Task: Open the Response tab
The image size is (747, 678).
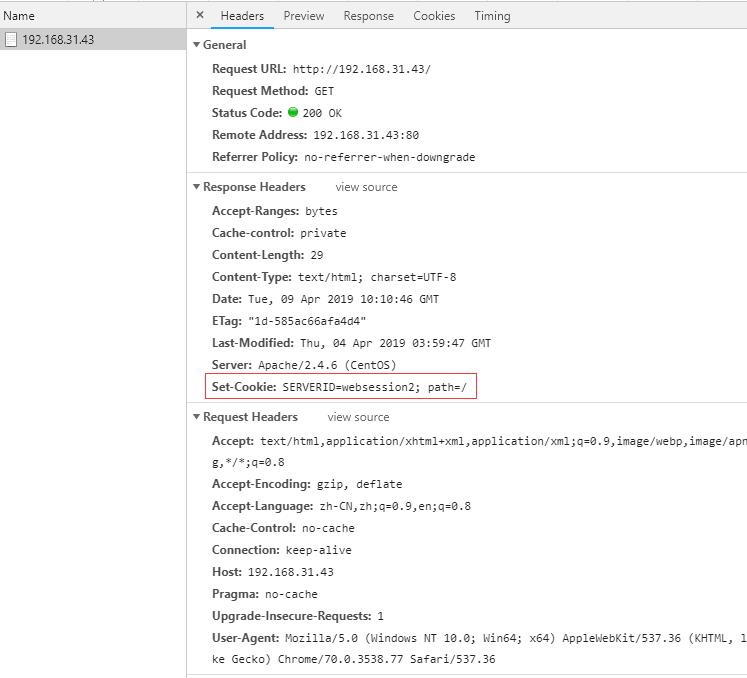Action: [x=368, y=16]
